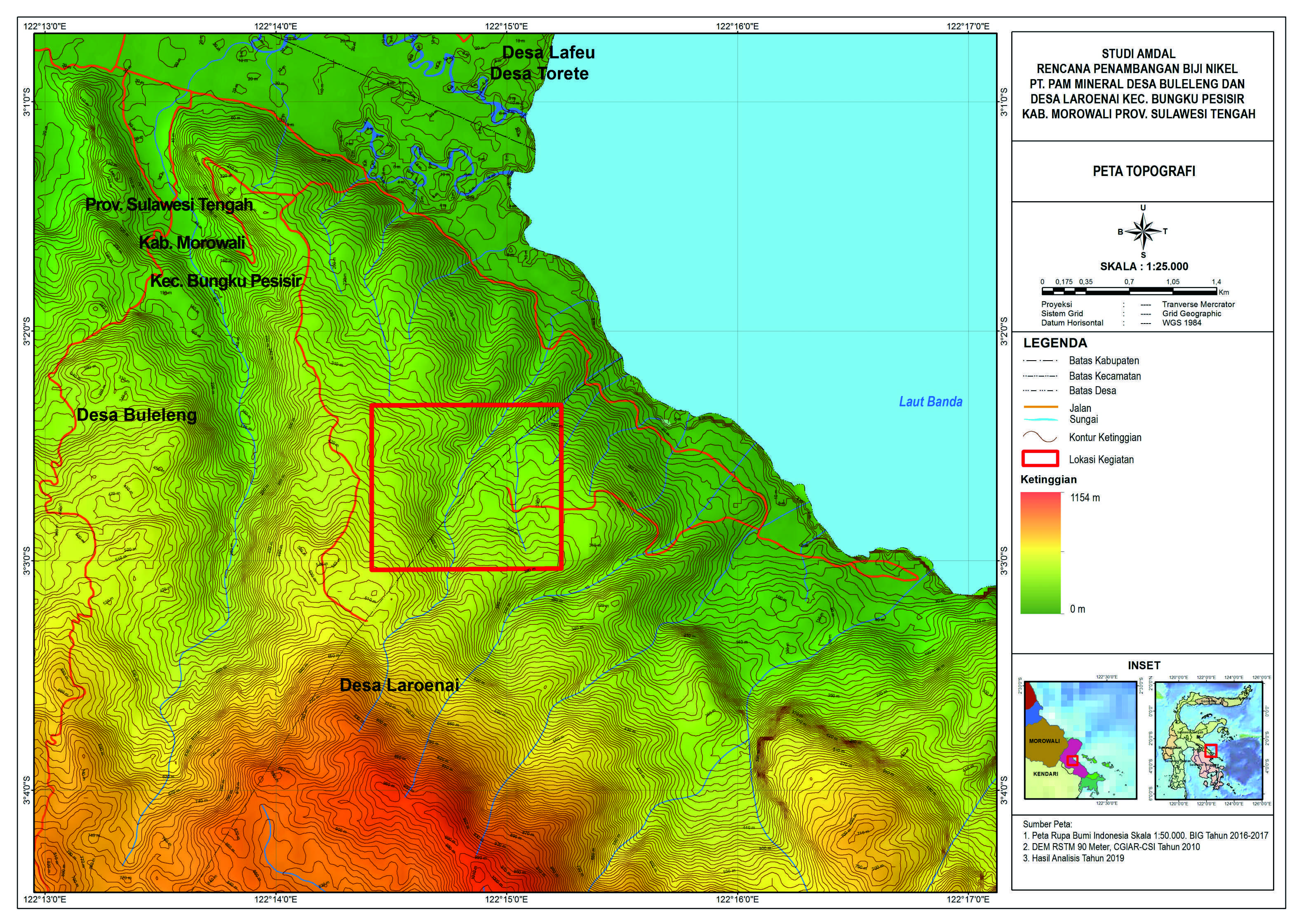This screenshot has width=1306, height=924.
Task: Click the Grid Geographic value
Action: [x=1192, y=314]
